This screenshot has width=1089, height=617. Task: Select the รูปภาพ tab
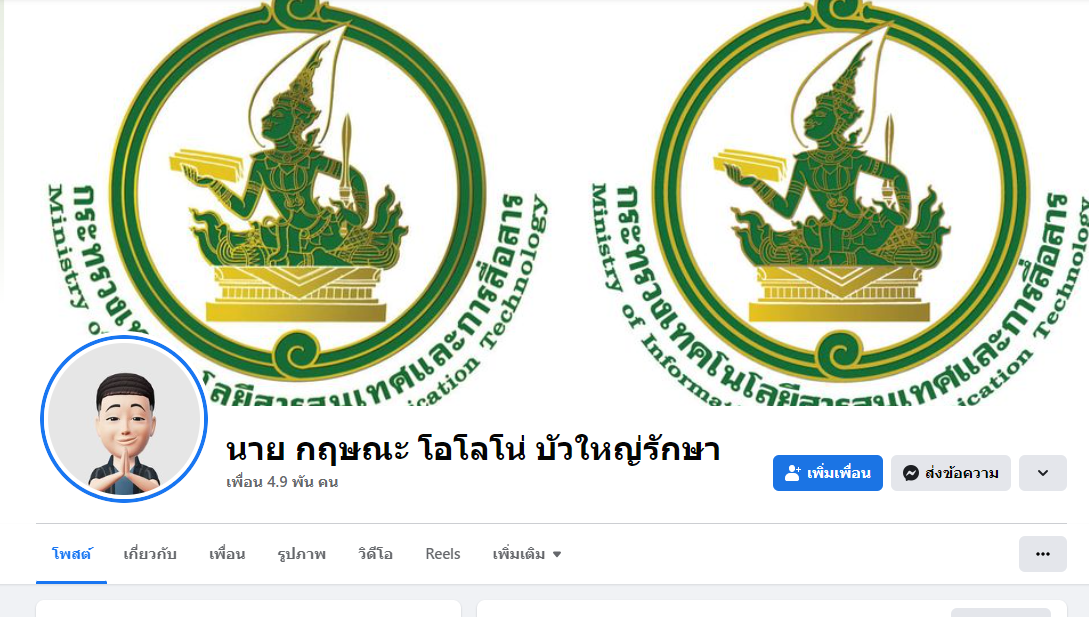tap(301, 554)
